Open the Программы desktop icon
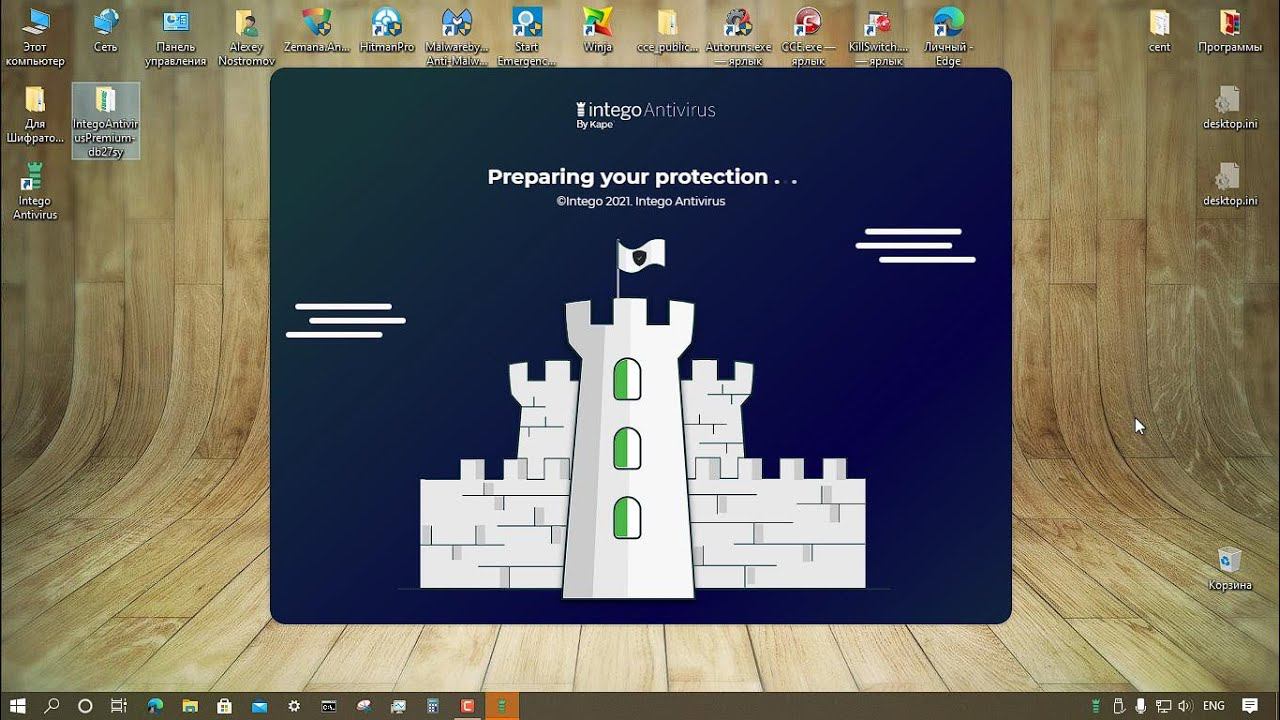 point(1229,30)
